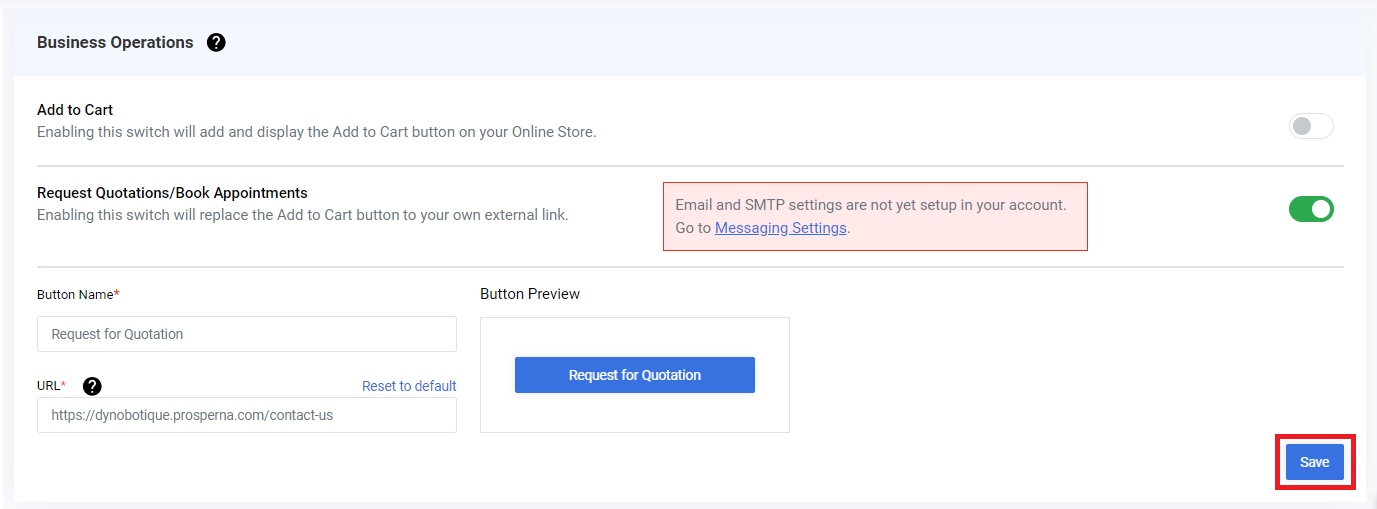
Task: Click the help icon next to URL label
Action: [x=92, y=386]
